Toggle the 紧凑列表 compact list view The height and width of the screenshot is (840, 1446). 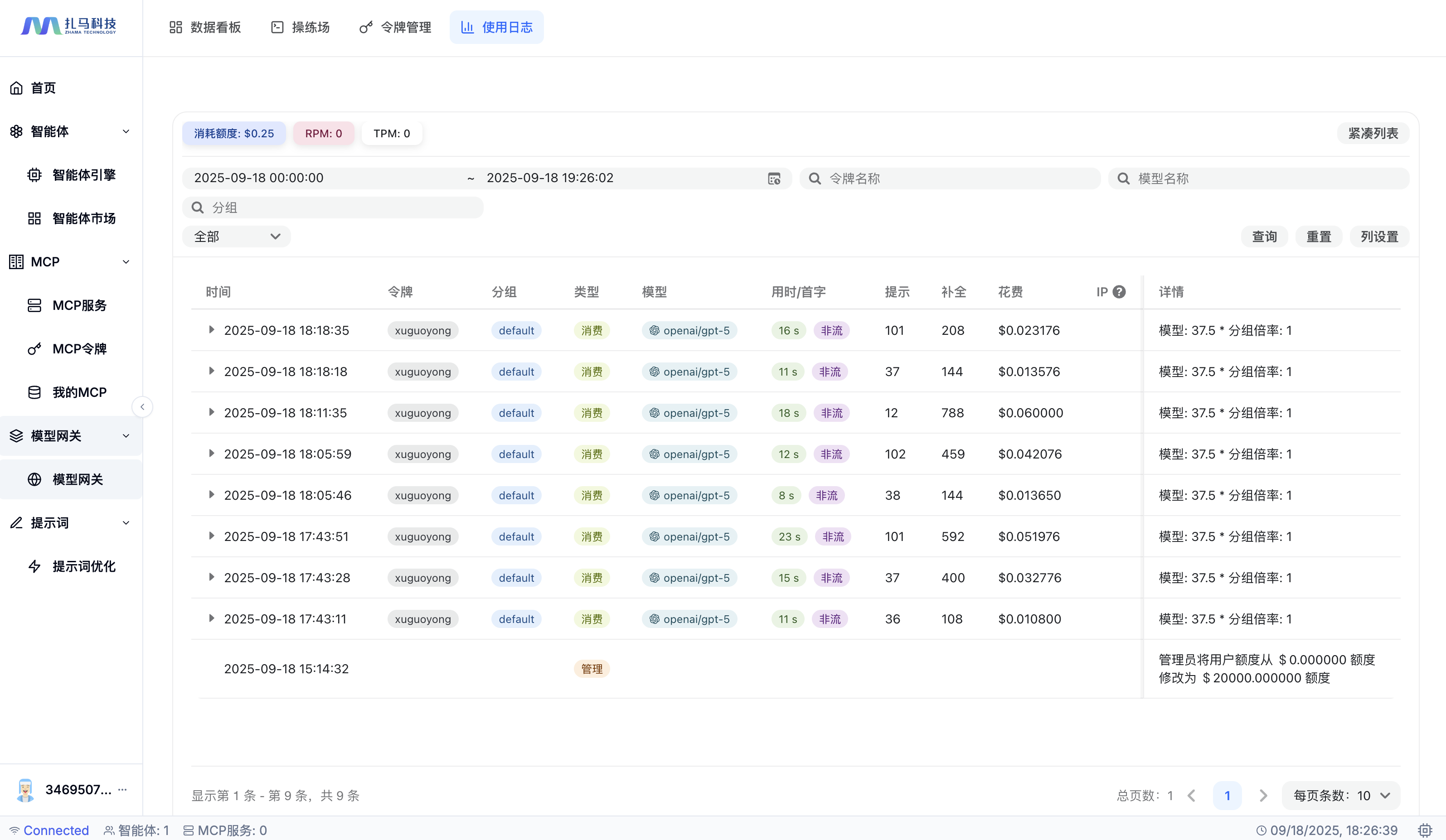coord(1373,134)
